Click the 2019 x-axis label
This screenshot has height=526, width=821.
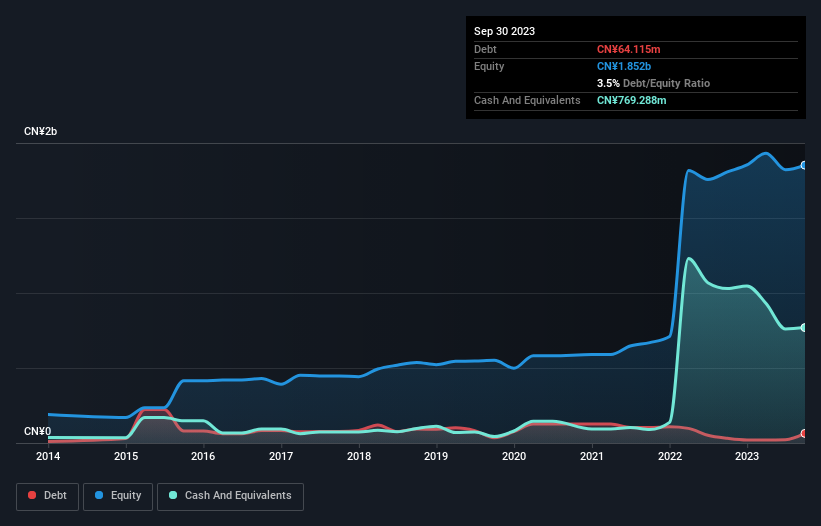click(x=436, y=456)
